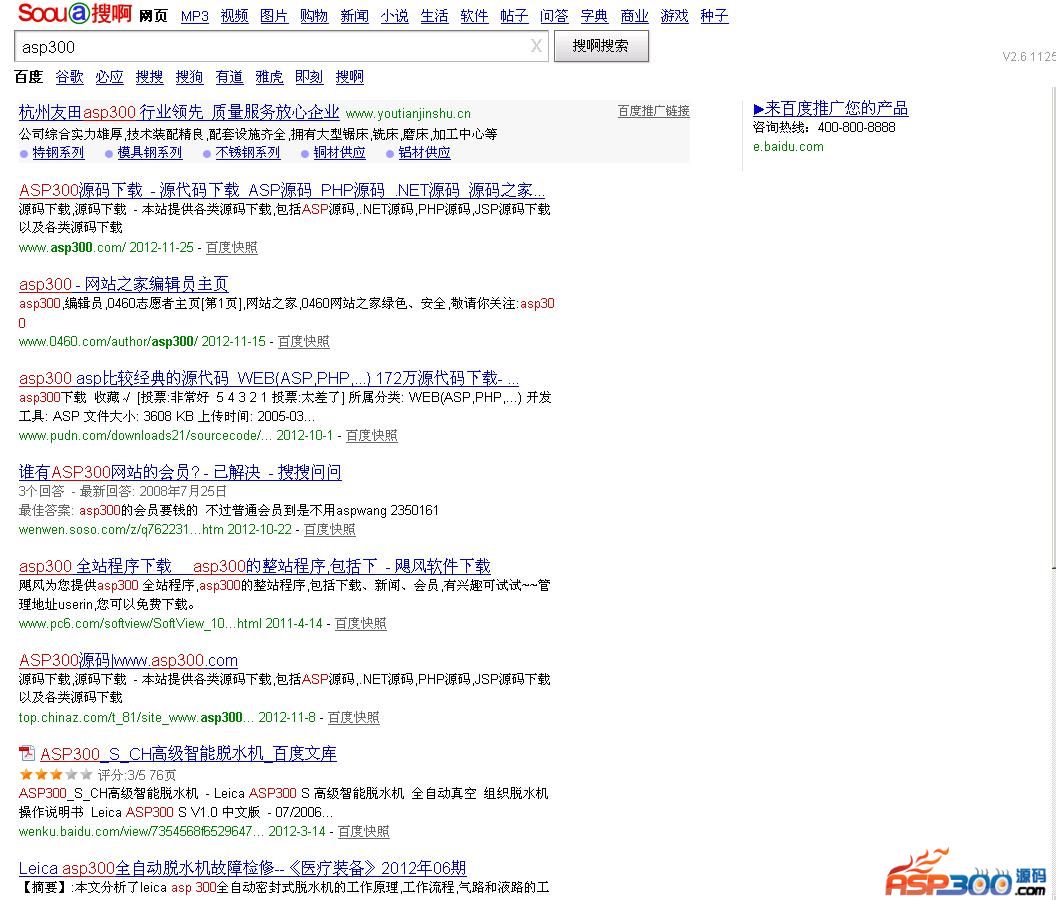The image size is (1056, 900).
Task: Switch engine to 谷歌
Action: click(69, 77)
